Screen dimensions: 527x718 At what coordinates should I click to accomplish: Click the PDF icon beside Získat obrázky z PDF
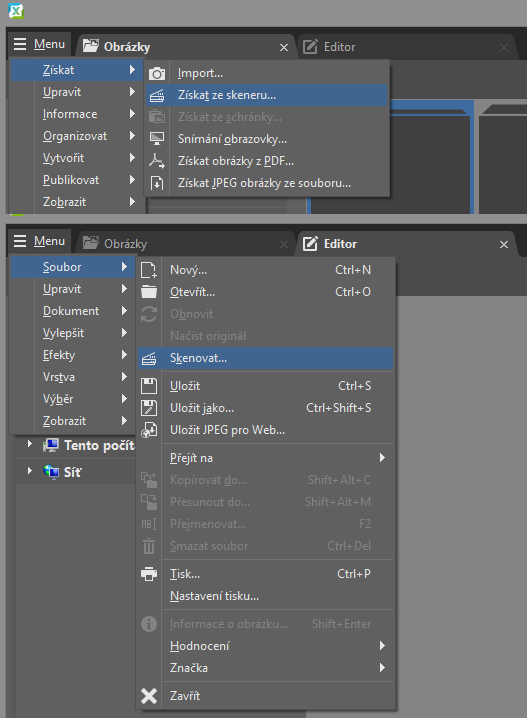tap(157, 161)
